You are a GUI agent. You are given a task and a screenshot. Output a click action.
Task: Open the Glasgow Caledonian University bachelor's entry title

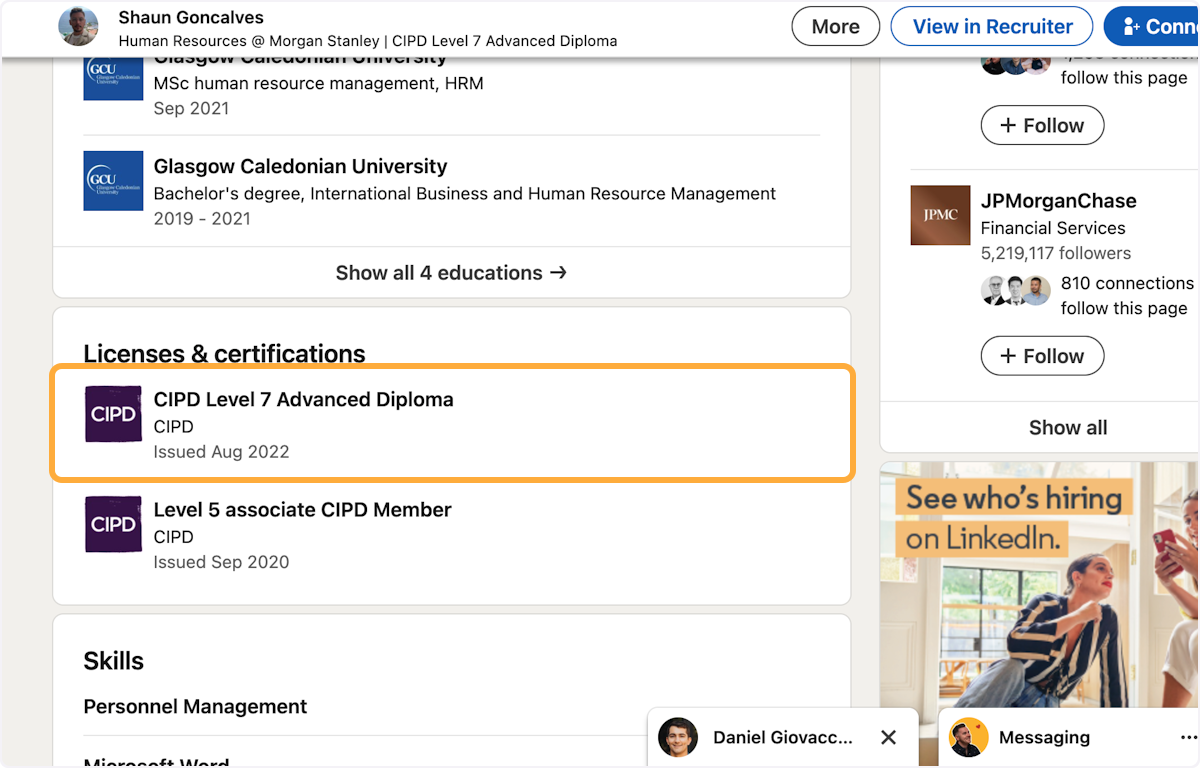300,166
